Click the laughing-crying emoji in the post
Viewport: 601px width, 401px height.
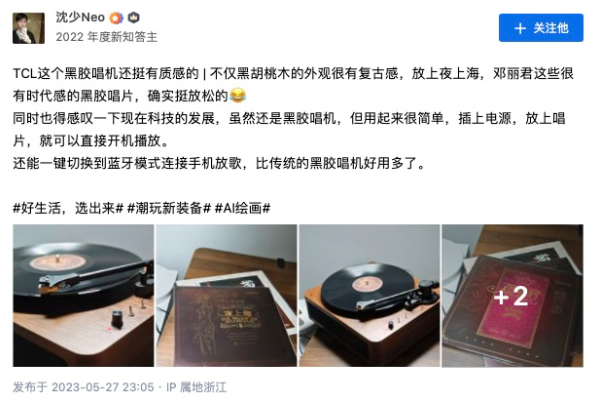pyautogui.click(x=238, y=95)
